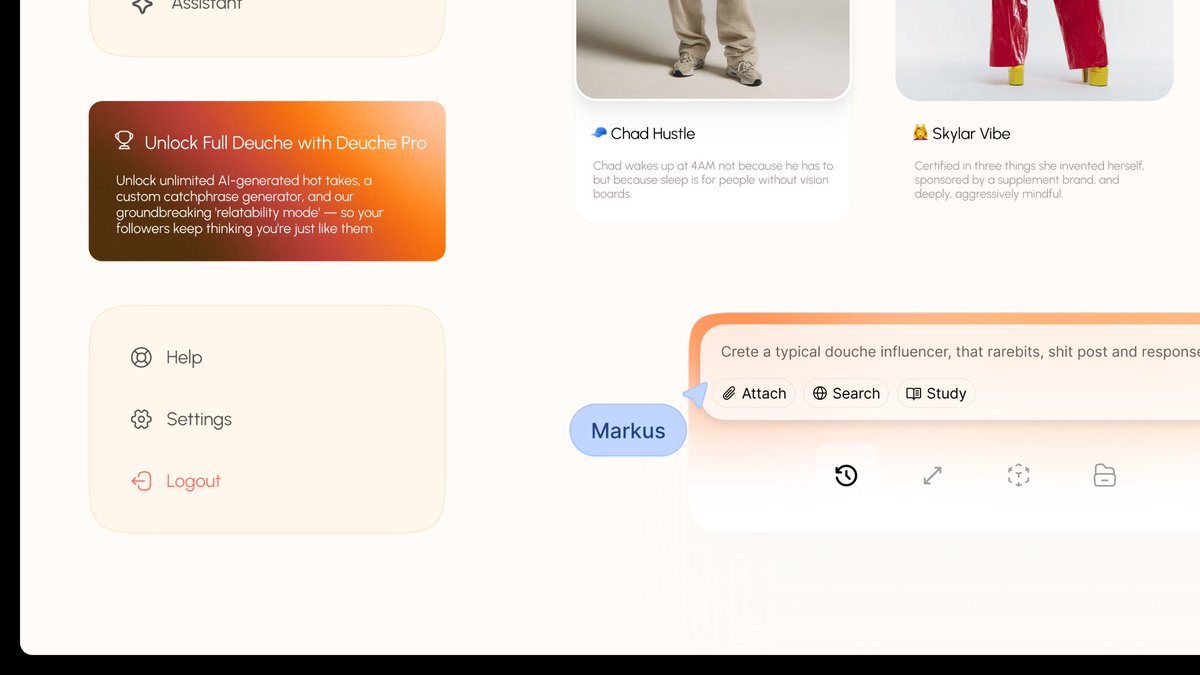Click the Assistant sparkle icon
Screen dimensions: 1200x675
(143, 5)
